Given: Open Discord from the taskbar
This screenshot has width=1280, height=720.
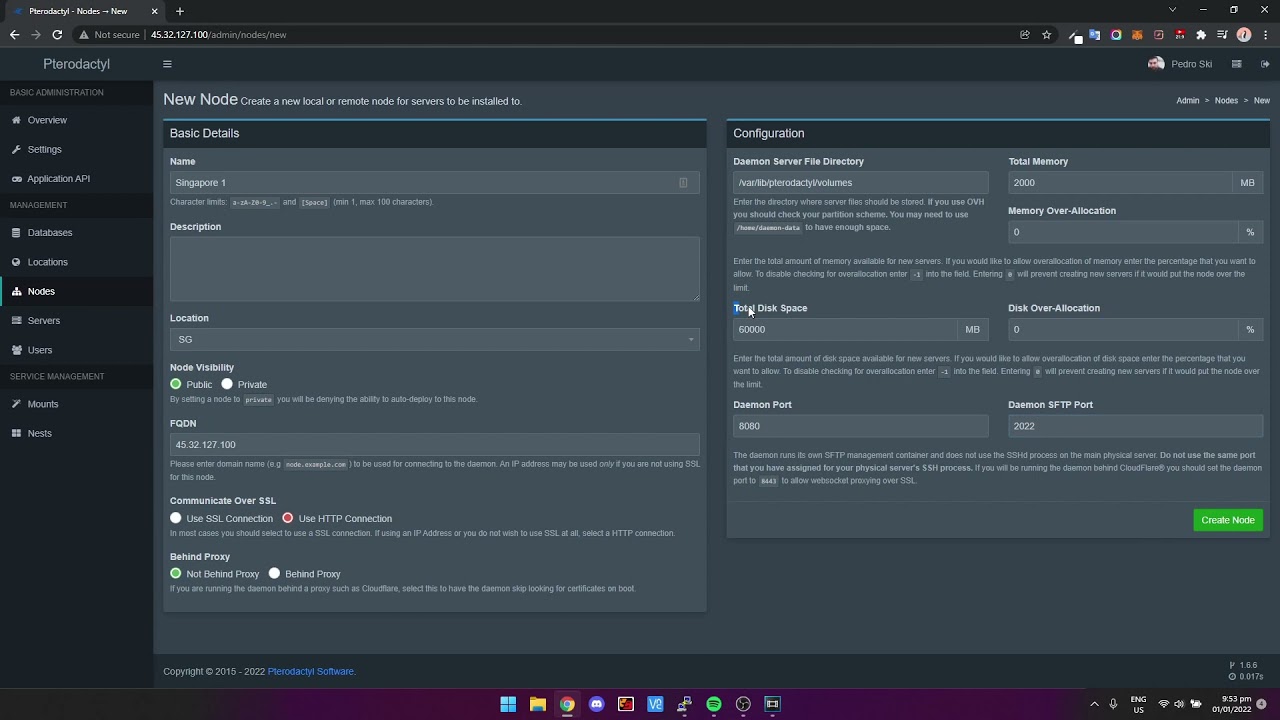Looking at the screenshot, I should (597, 704).
